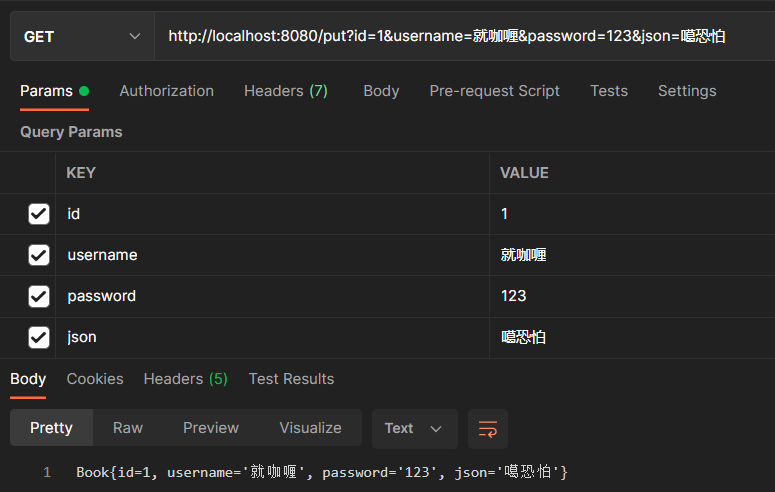Switch to the Authorization tab
The width and height of the screenshot is (775, 492).
166,91
